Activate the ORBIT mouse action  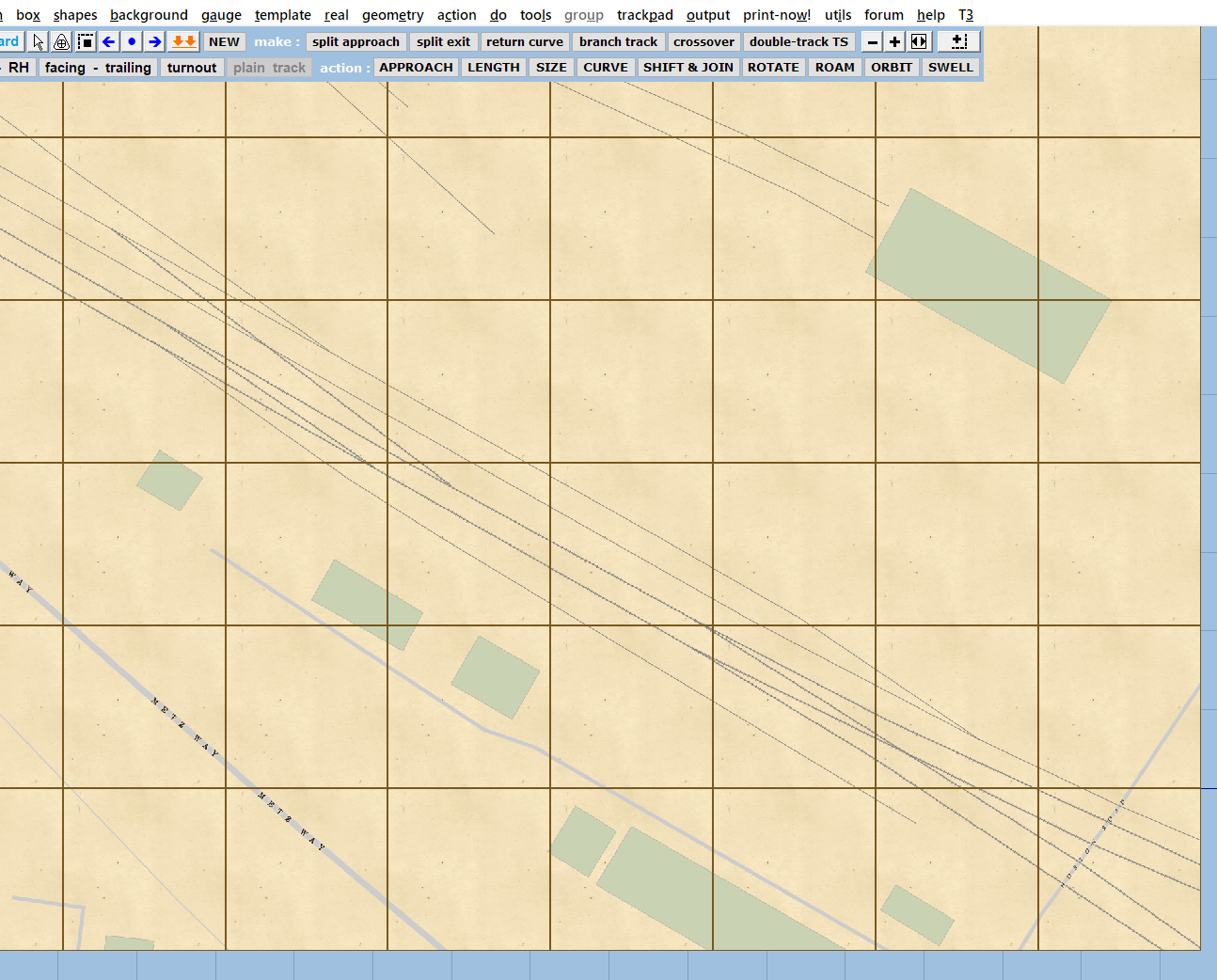pyautogui.click(x=892, y=68)
